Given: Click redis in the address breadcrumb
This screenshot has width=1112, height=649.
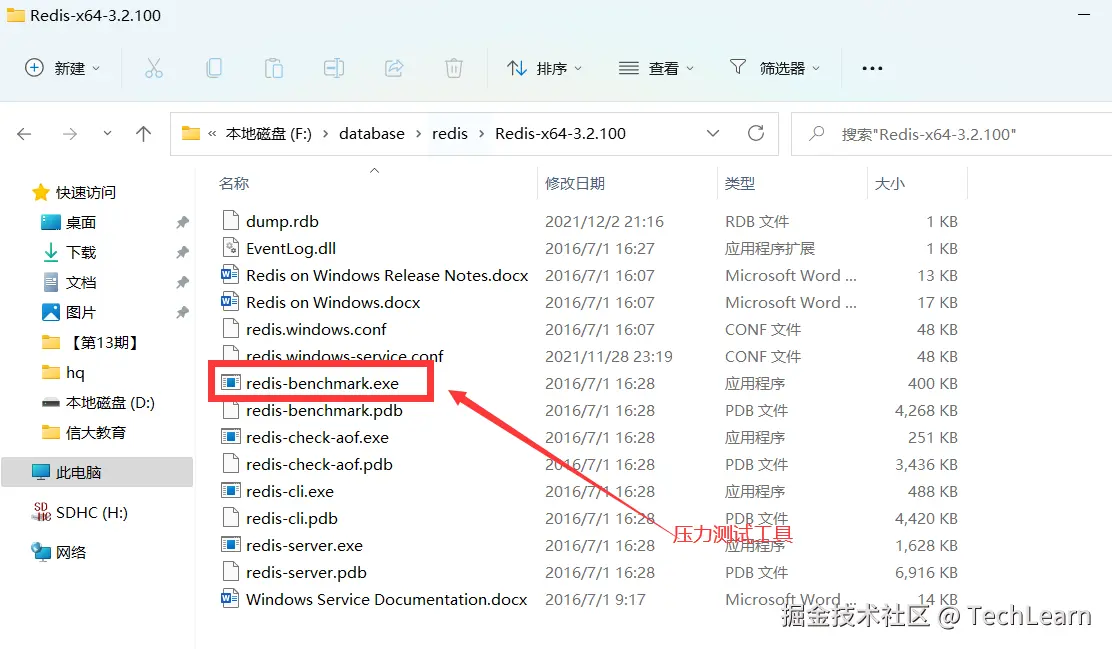Looking at the screenshot, I should point(450,133).
